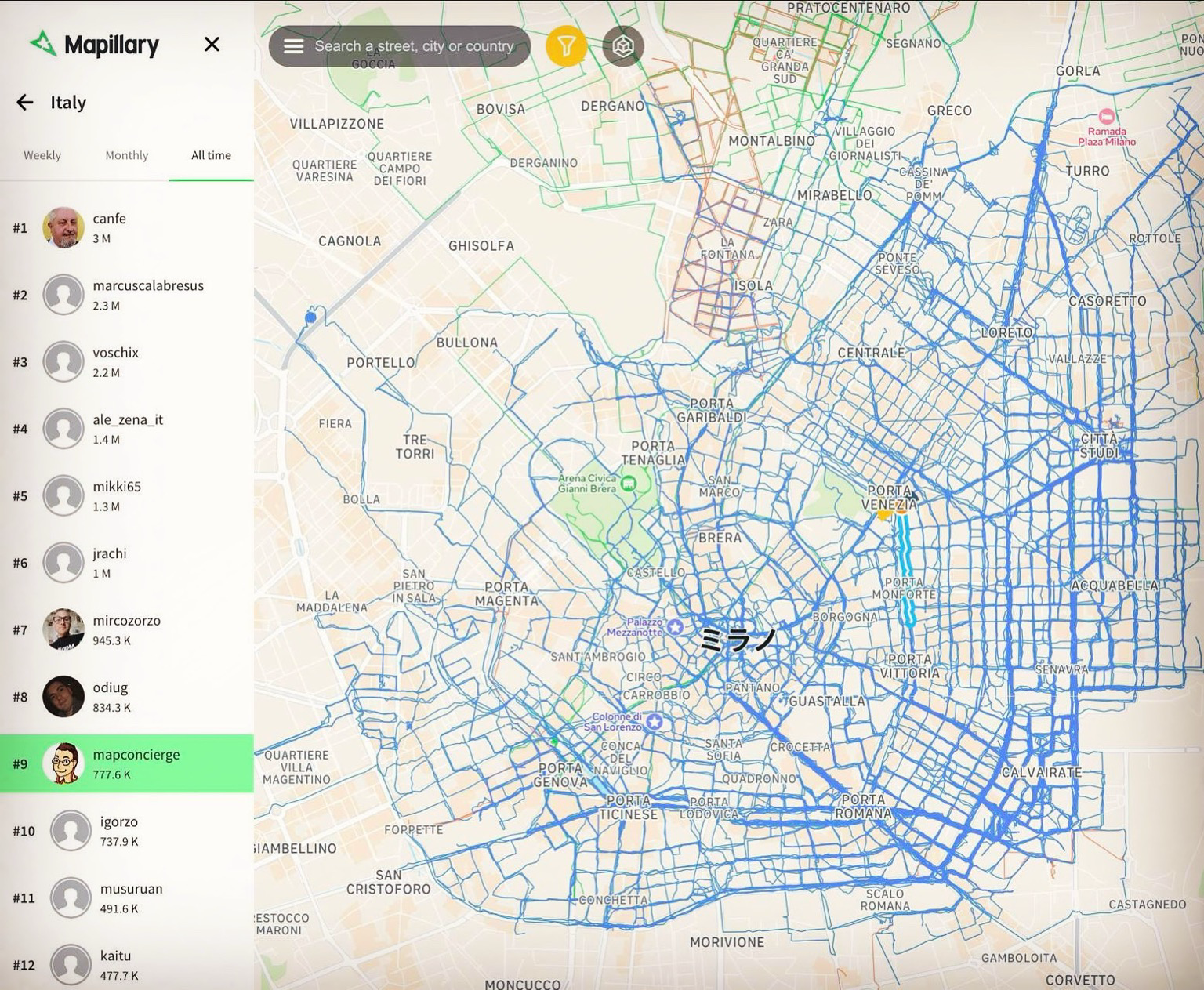The image size is (1204, 990).
Task: Click the Arena Civica Gianni Brera marker
Action: click(x=628, y=484)
